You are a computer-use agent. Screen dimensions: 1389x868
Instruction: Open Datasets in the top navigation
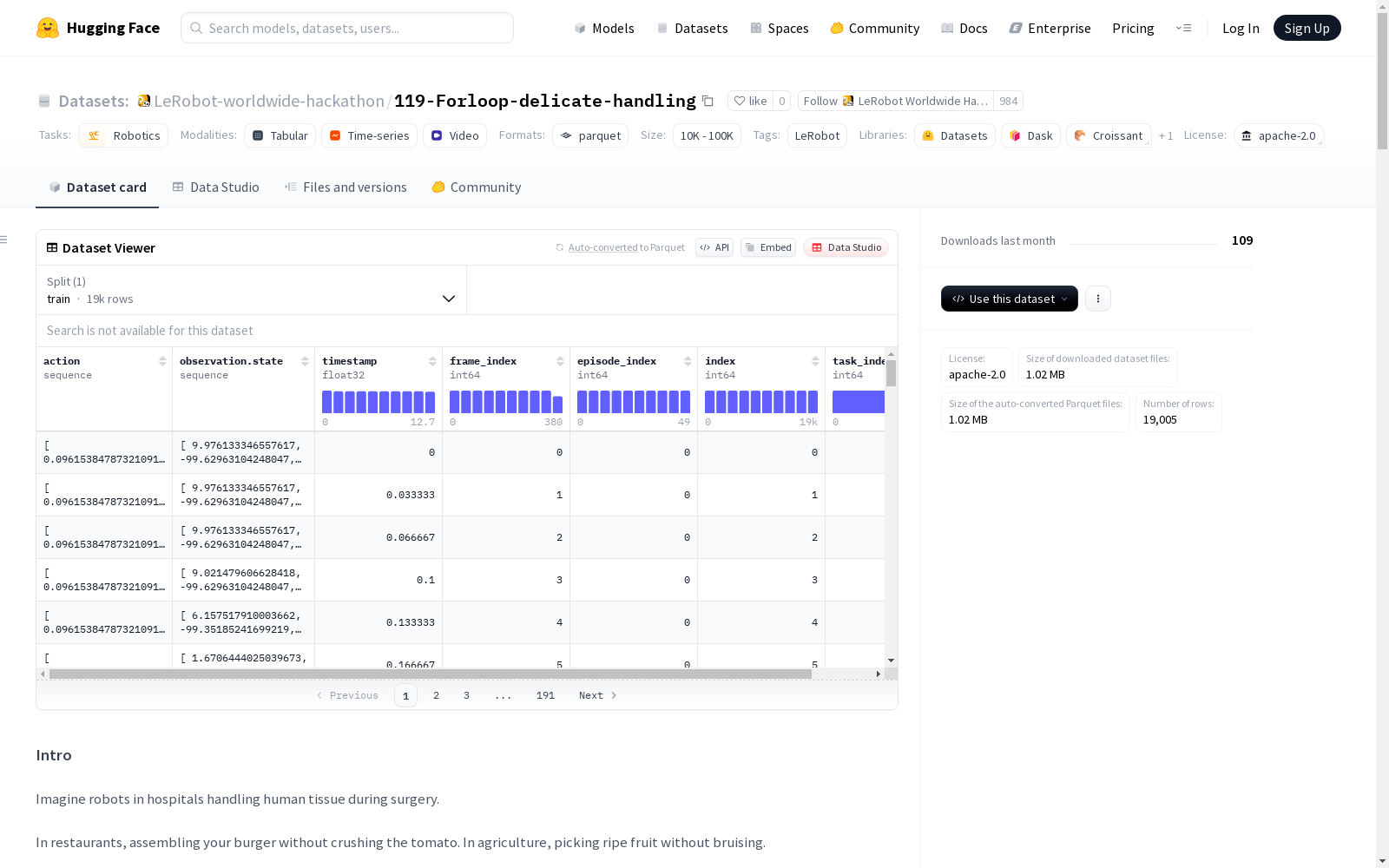point(692,28)
